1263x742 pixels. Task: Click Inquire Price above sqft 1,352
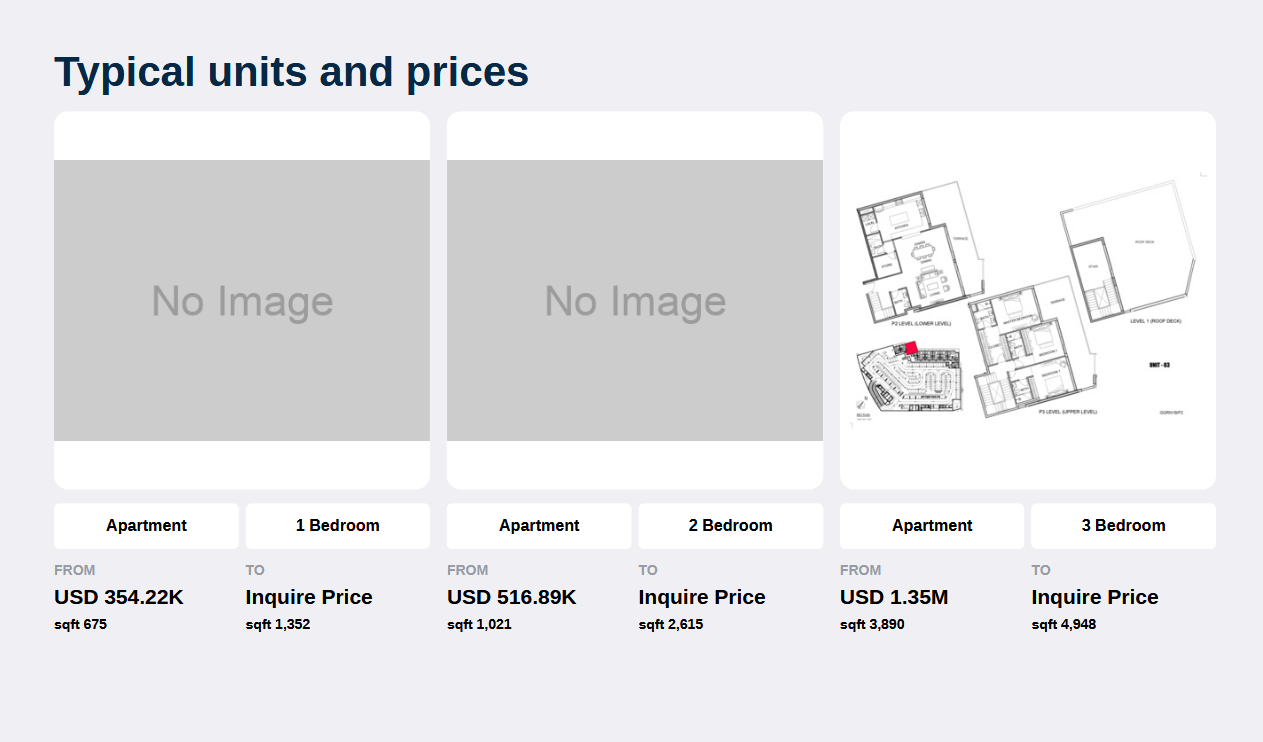click(309, 597)
